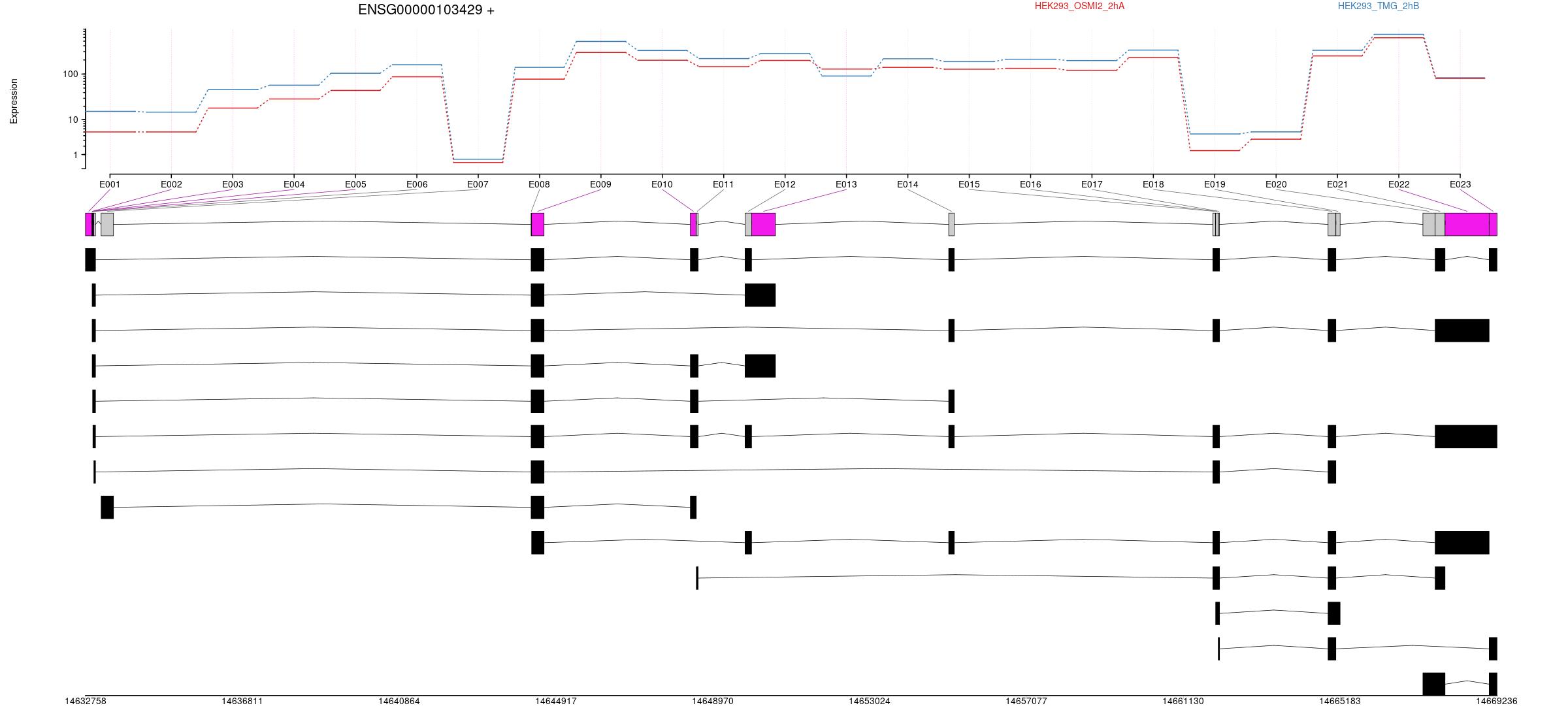
Task: Click the E021 exon label
Action: coord(1337,184)
